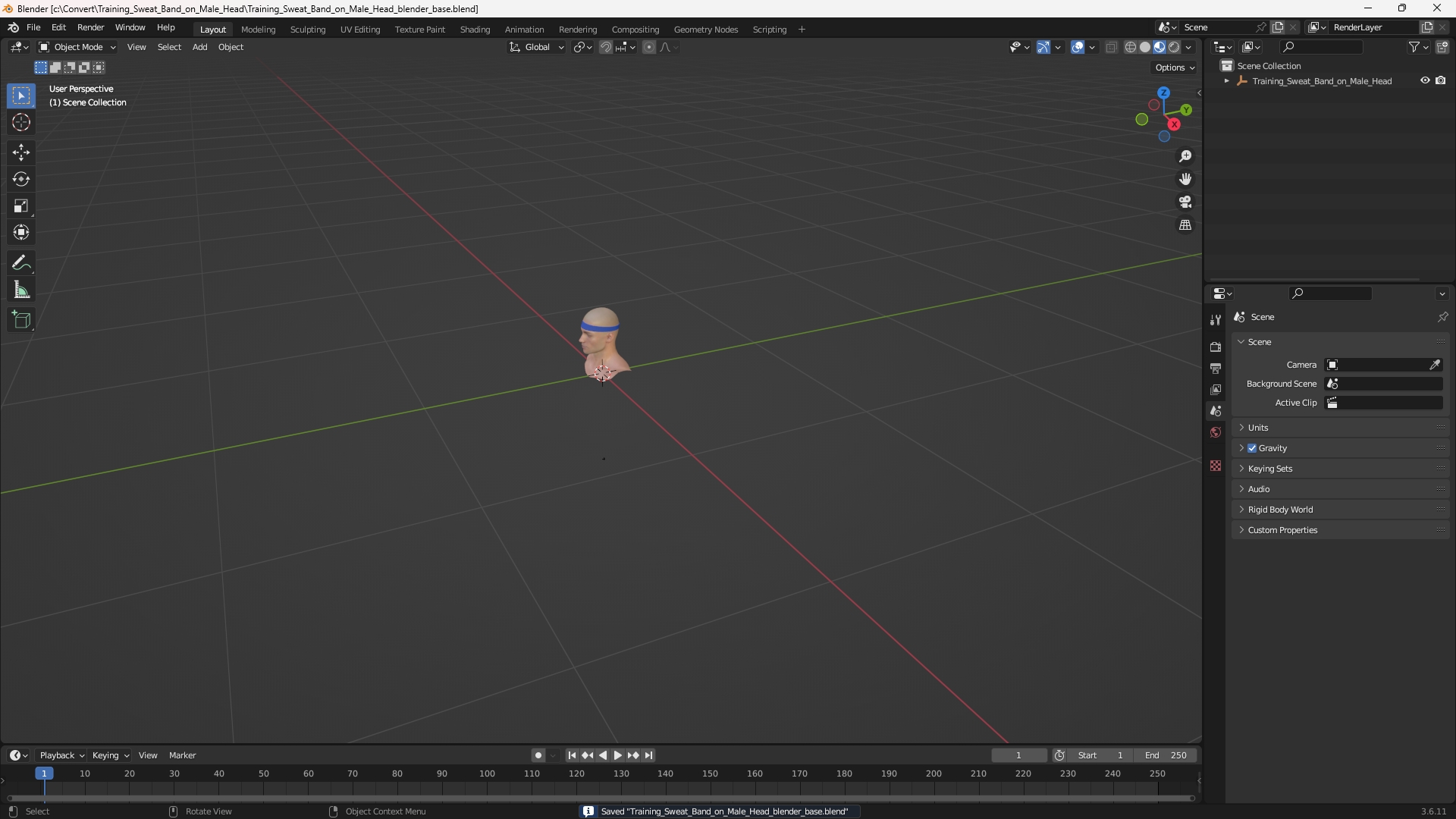This screenshot has width=1456, height=819.
Task: Open the timeline Playback menu
Action: pos(61,755)
